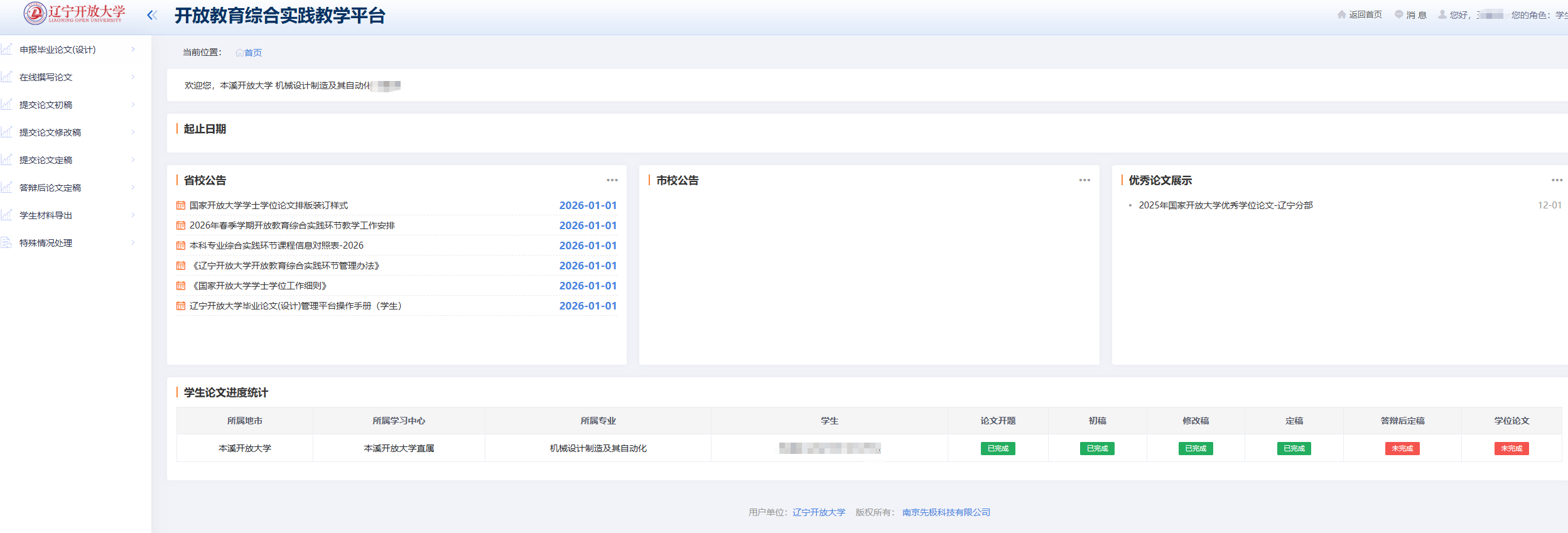Click 南京先极科技有限公司 footer link
This screenshot has width=1568, height=533.
[946, 512]
